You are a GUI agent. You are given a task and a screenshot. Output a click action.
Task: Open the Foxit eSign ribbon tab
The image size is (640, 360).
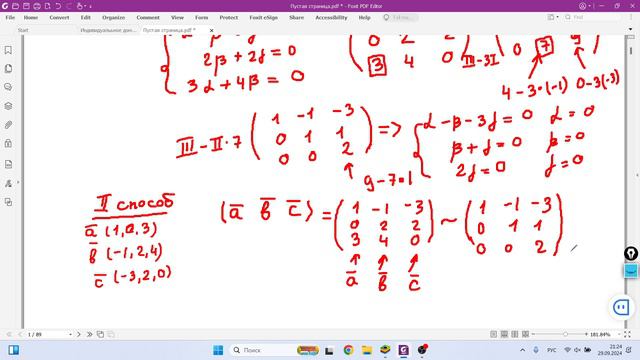264,18
